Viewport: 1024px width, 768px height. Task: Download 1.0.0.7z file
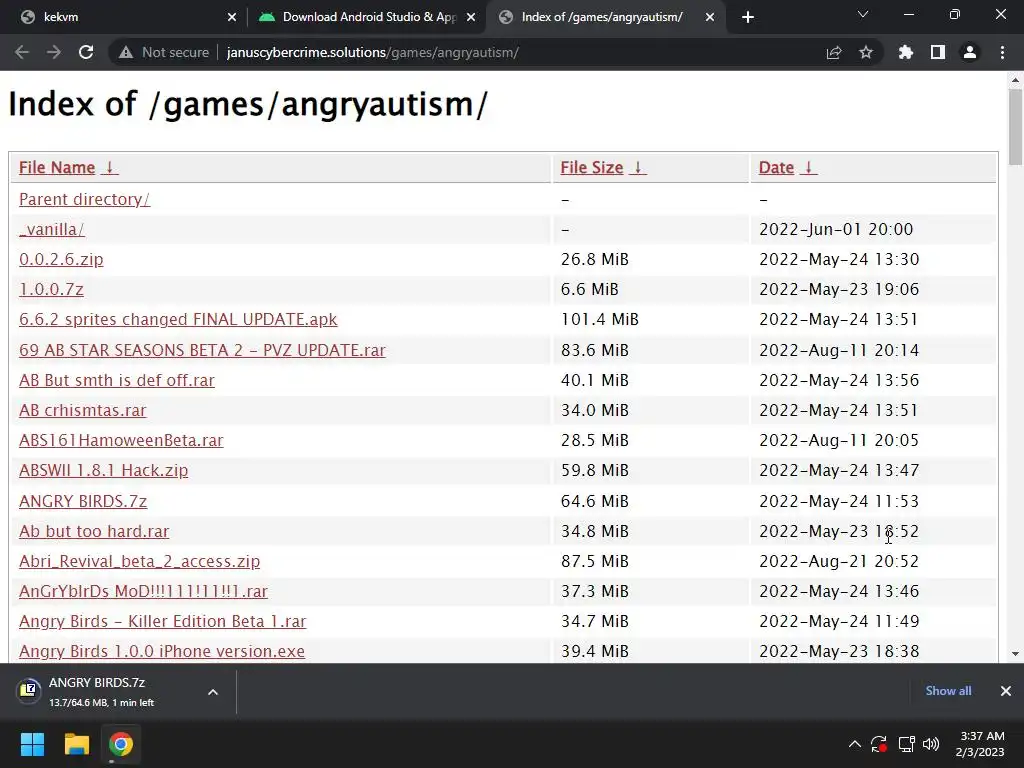(x=51, y=289)
